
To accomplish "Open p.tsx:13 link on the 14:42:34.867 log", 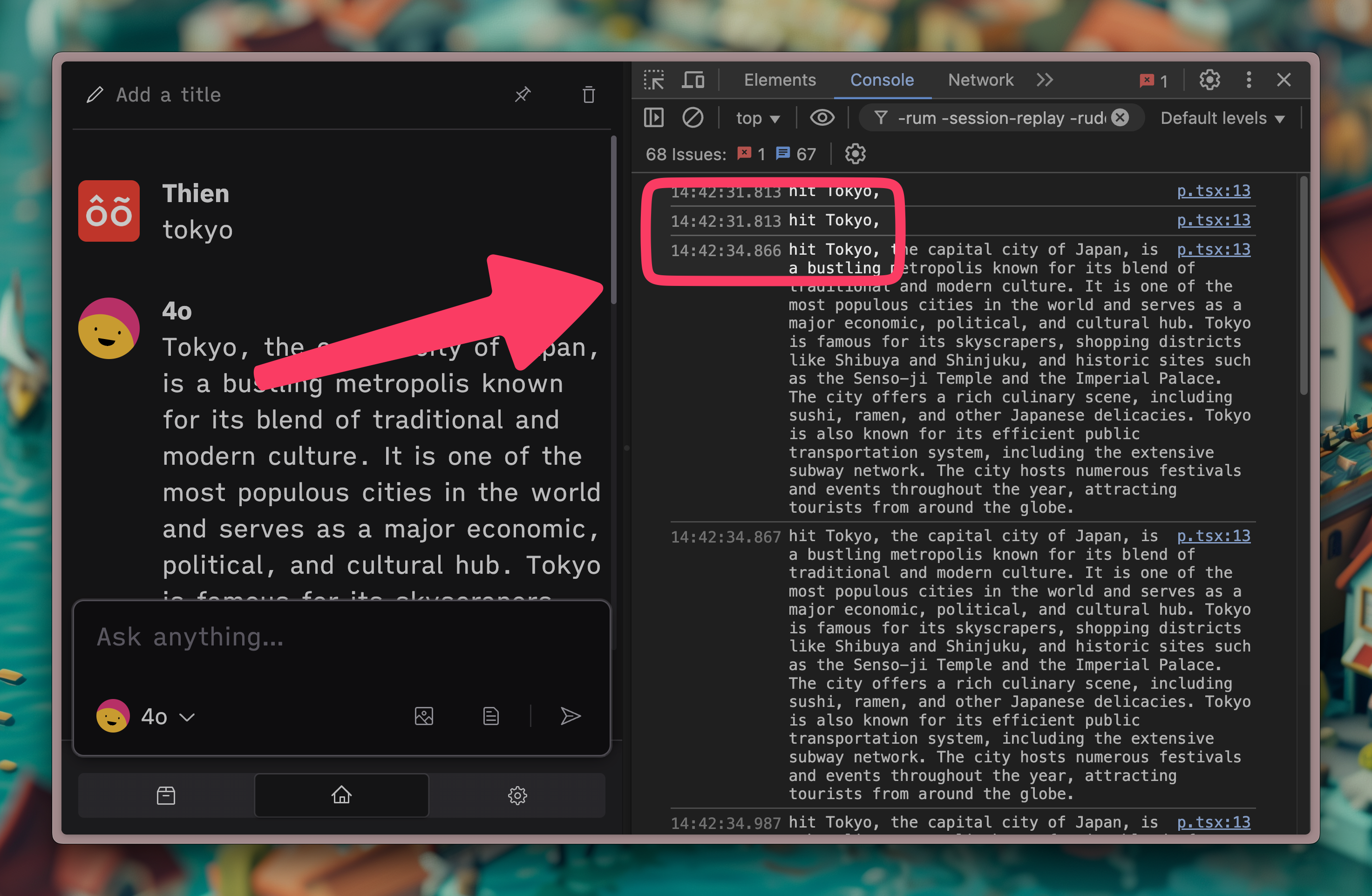I will 1214,536.
